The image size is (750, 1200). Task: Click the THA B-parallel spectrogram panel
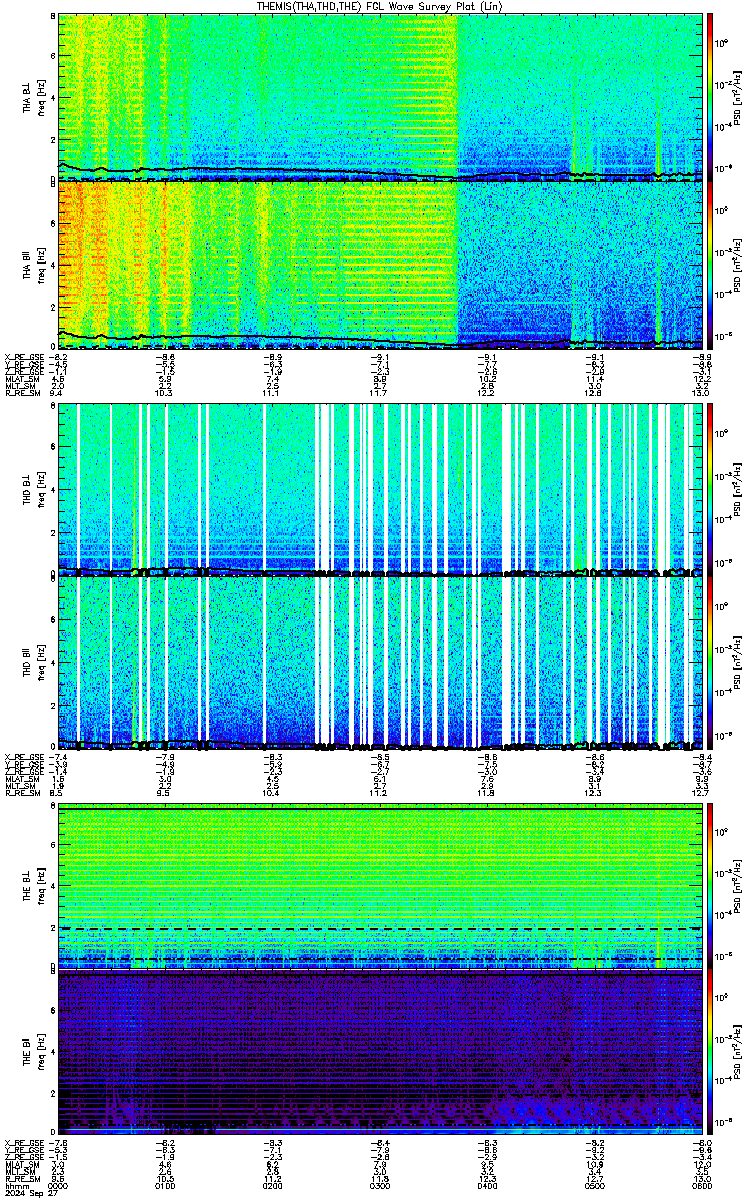click(379, 263)
